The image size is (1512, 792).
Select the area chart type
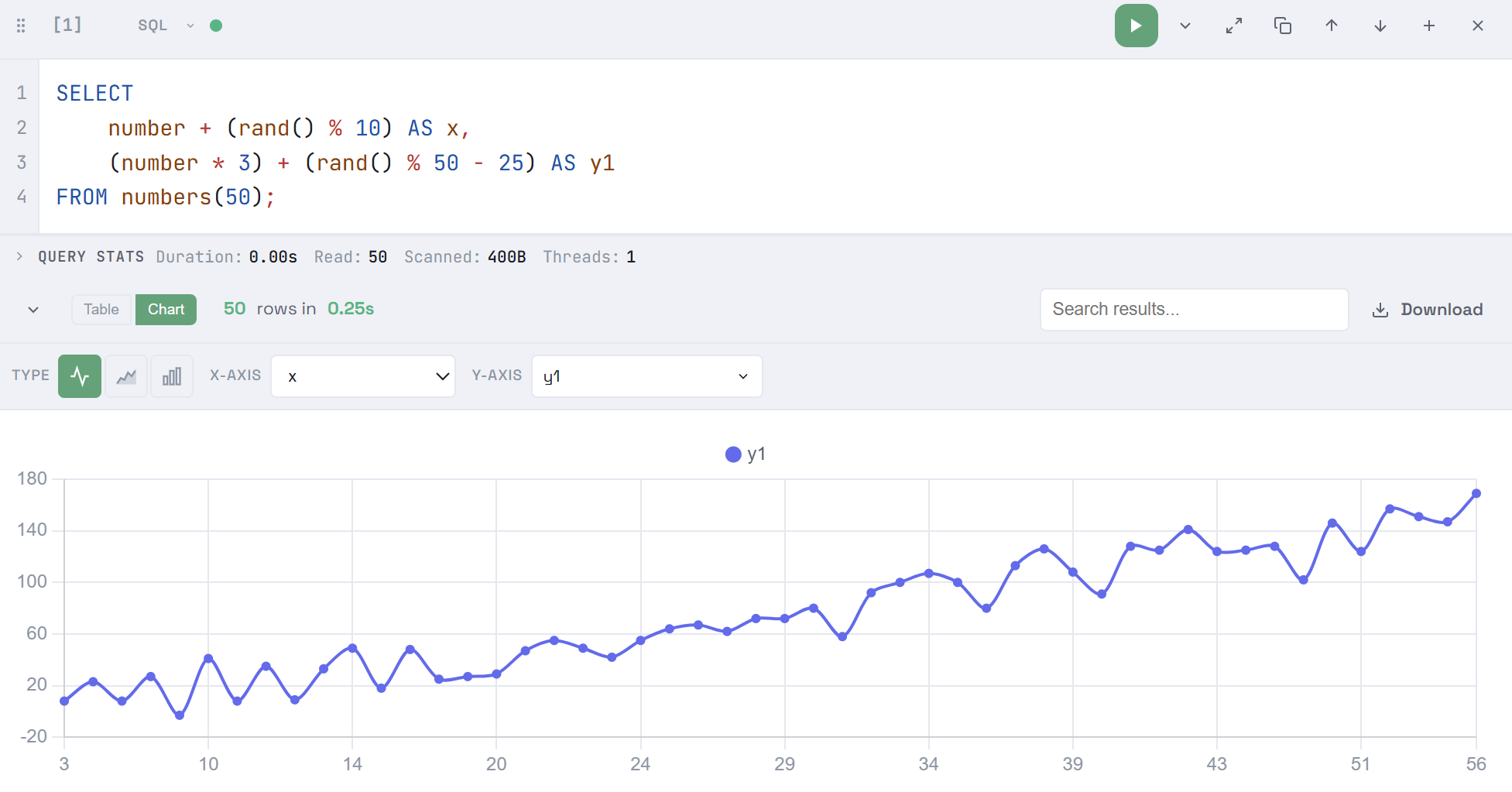(x=126, y=376)
